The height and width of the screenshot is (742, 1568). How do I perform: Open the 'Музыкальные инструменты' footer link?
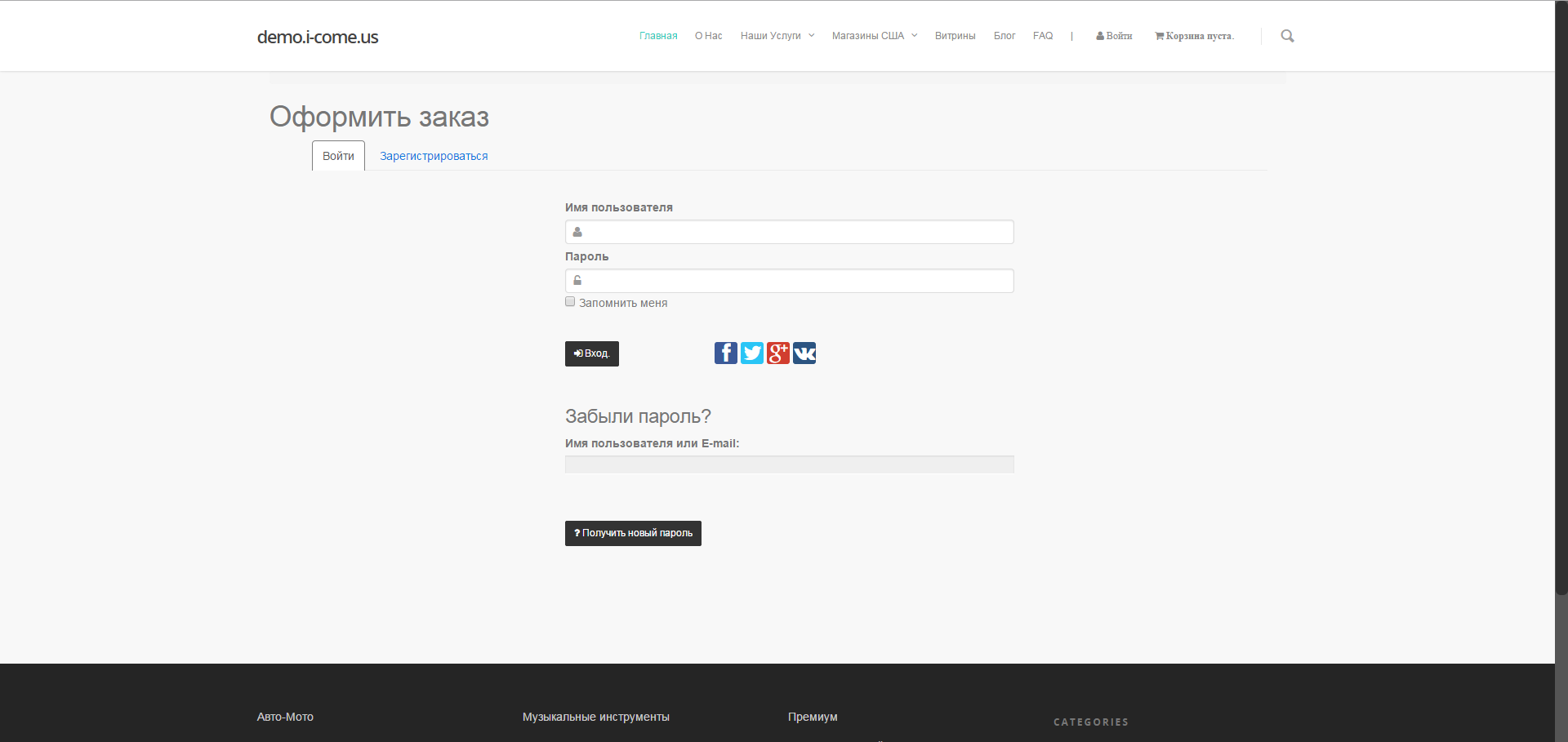(x=596, y=717)
